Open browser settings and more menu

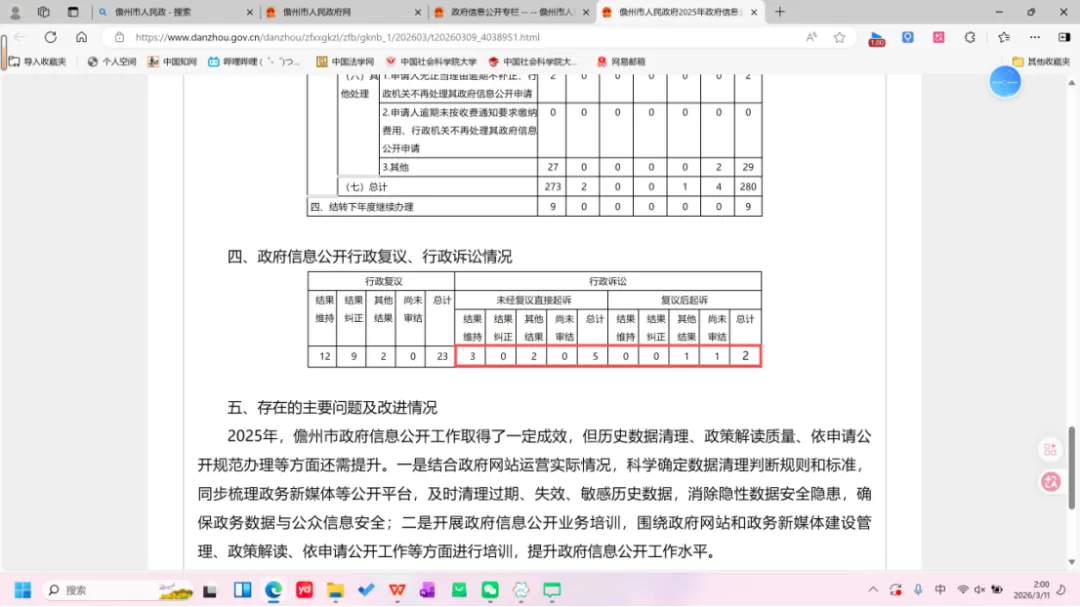(1035, 37)
